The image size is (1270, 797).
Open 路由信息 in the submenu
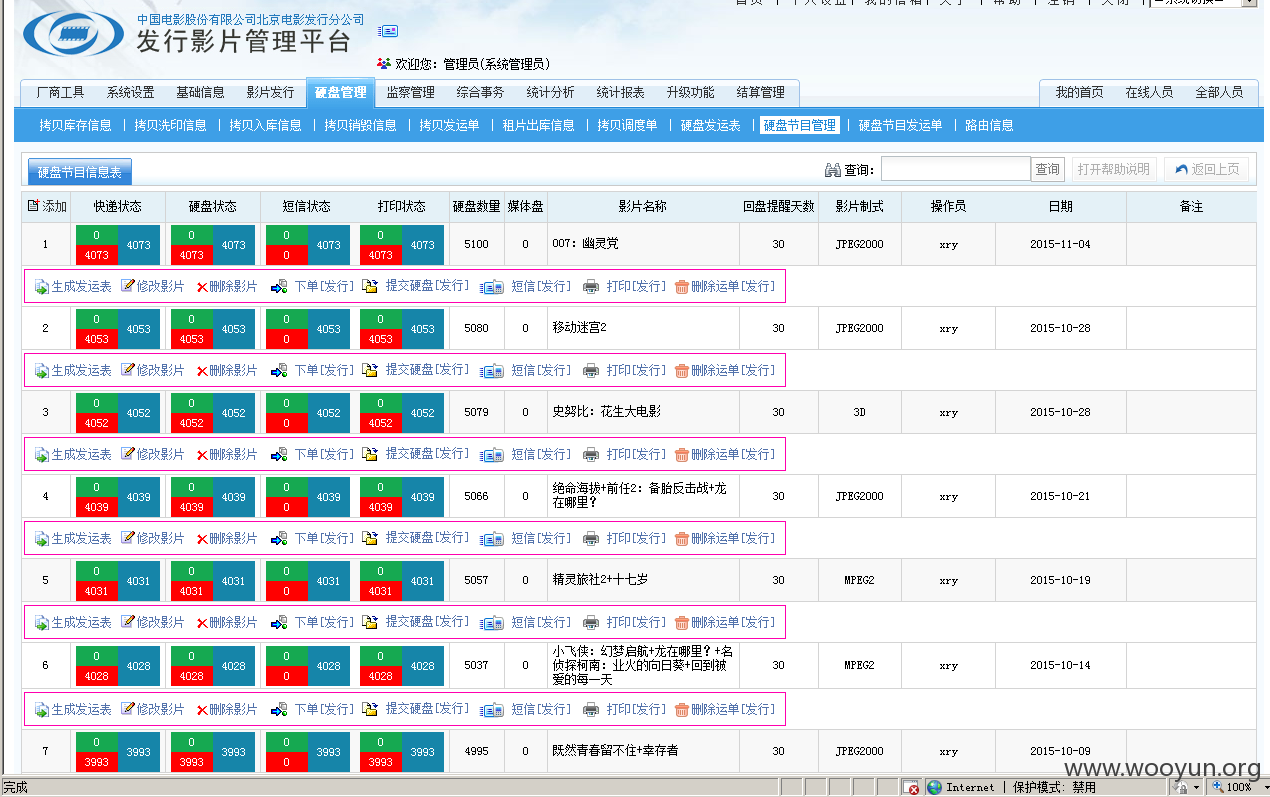click(x=989, y=126)
